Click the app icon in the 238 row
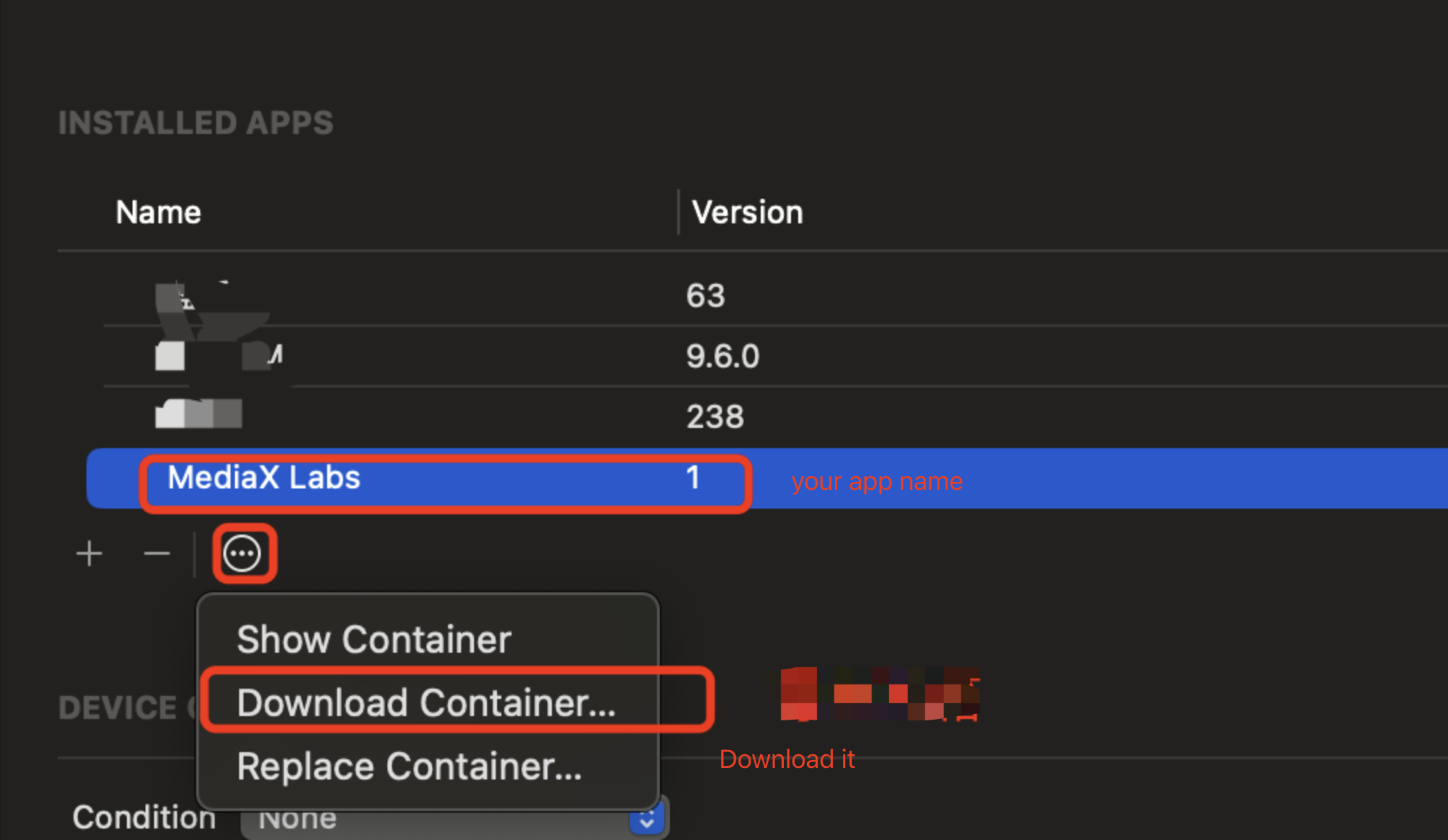This screenshot has height=840, width=1448. pyautogui.click(x=171, y=415)
